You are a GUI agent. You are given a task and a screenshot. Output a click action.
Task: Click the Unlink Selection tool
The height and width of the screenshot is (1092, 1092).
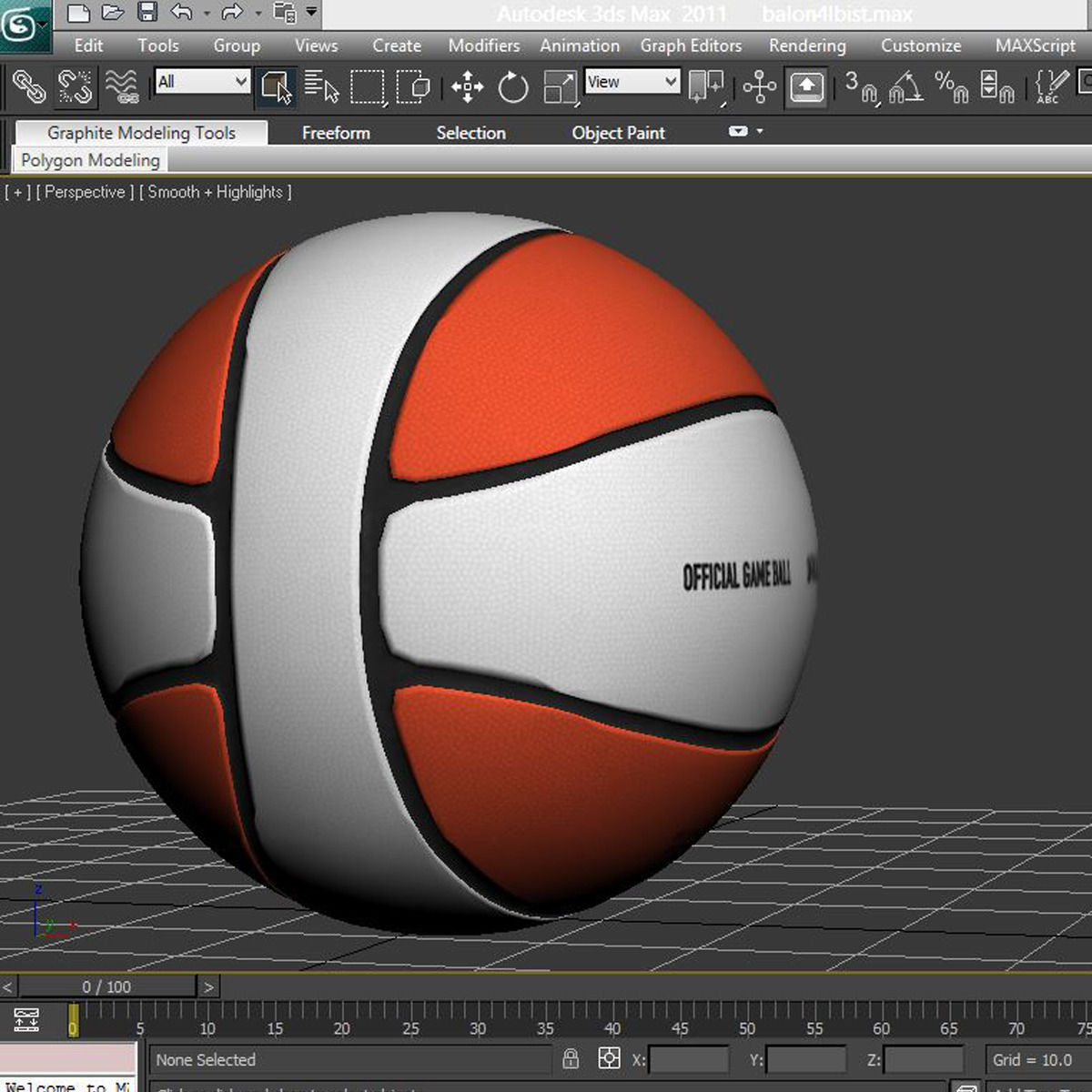[75, 87]
